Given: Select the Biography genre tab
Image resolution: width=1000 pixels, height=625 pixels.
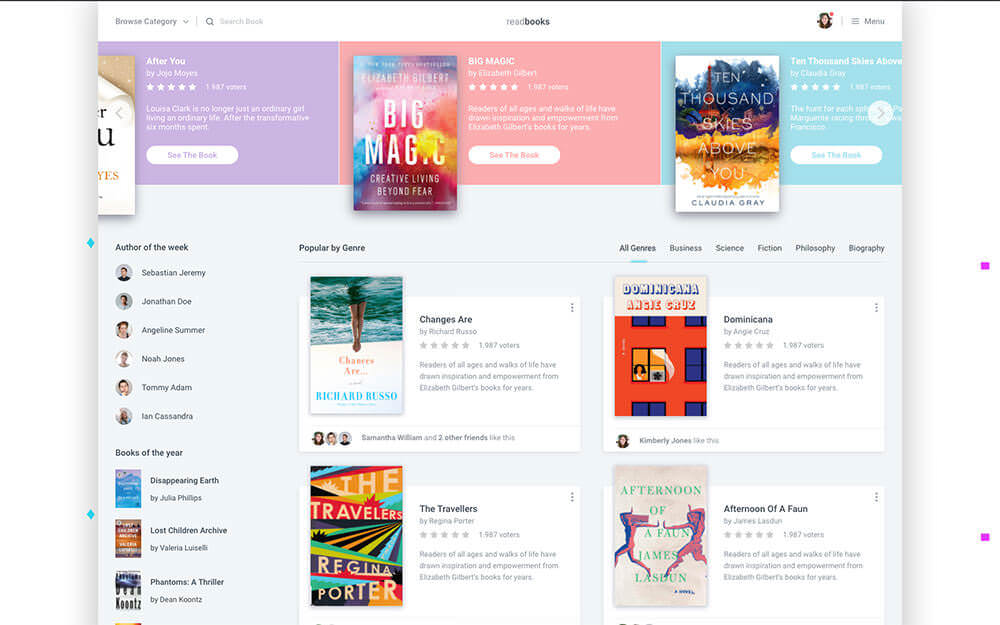Looking at the screenshot, I should point(866,248).
